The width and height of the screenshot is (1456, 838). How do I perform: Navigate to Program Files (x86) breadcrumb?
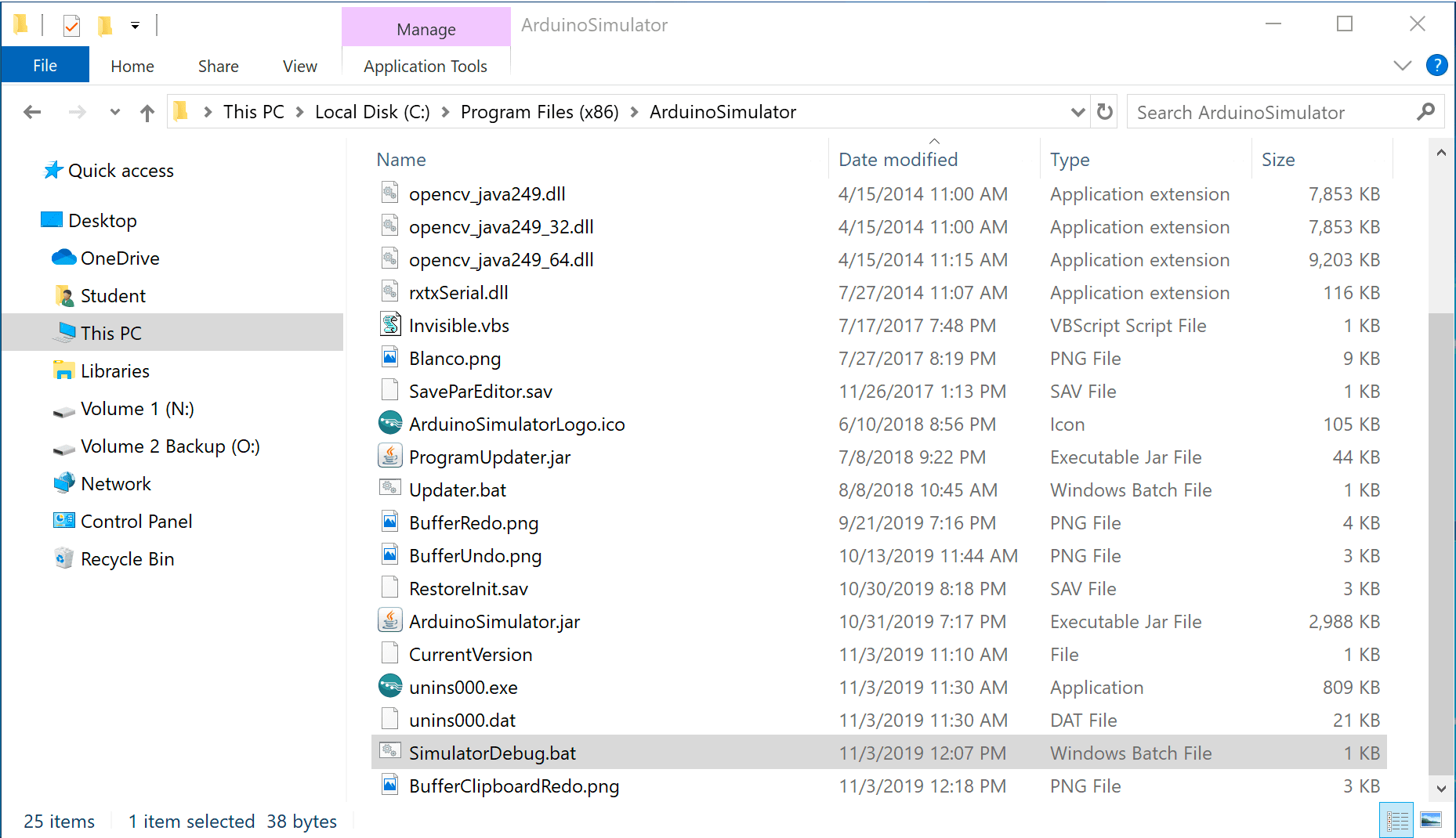pos(539,112)
